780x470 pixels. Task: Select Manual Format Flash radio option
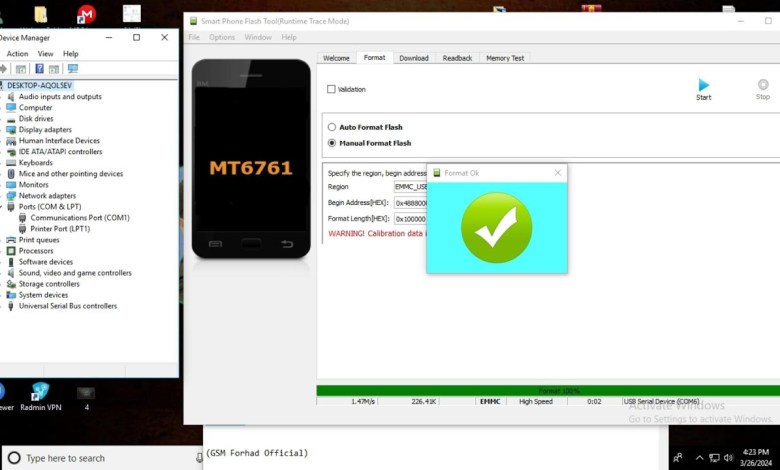point(332,143)
